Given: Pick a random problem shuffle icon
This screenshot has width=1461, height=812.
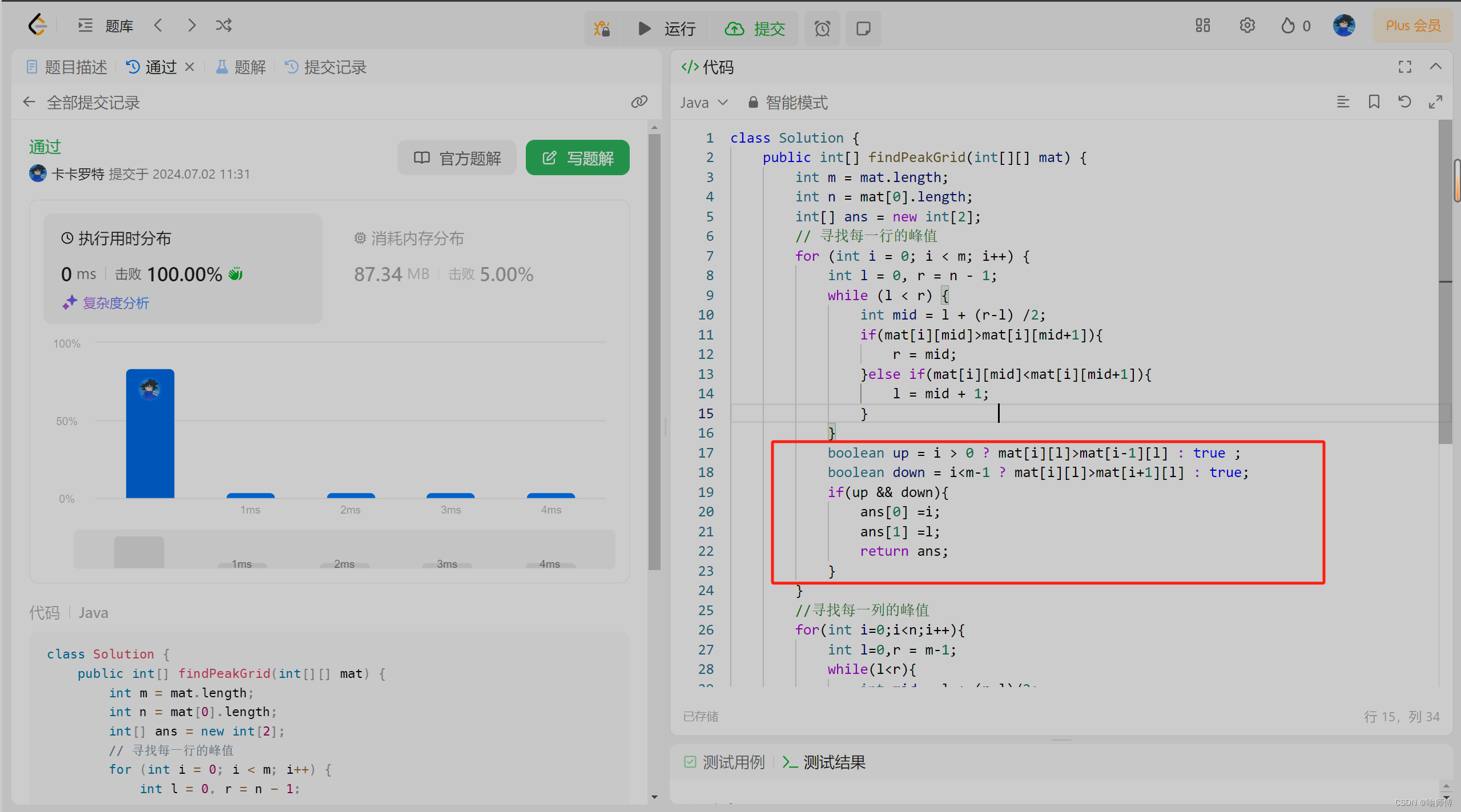Looking at the screenshot, I should [224, 26].
